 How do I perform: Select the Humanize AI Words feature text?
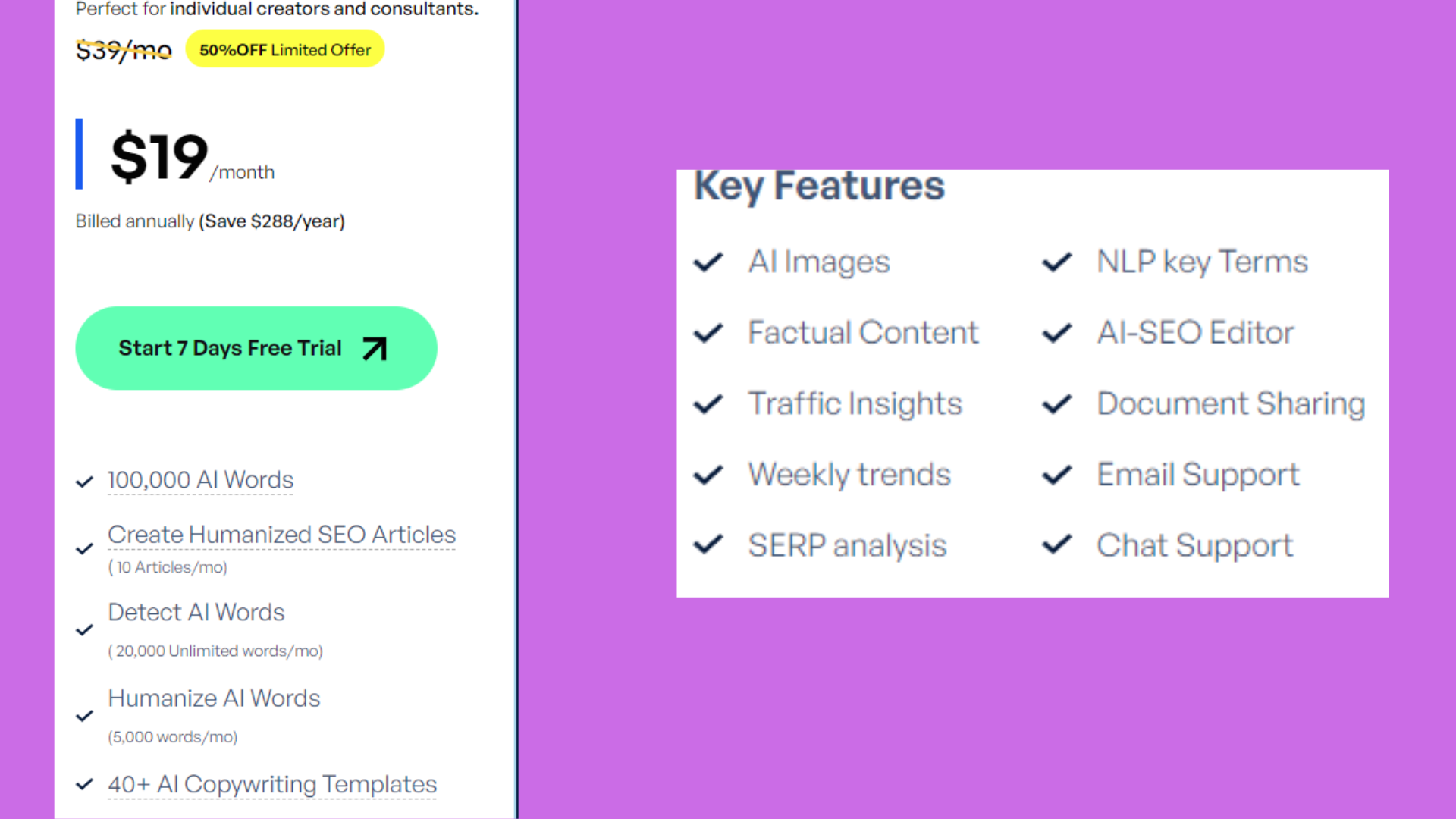[214, 698]
